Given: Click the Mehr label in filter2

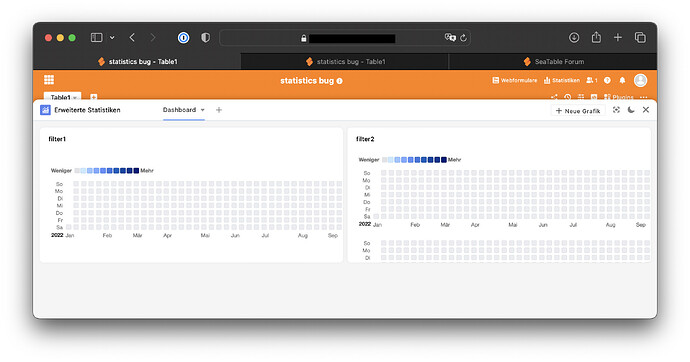Looking at the screenshot, I should pos(455,160).
